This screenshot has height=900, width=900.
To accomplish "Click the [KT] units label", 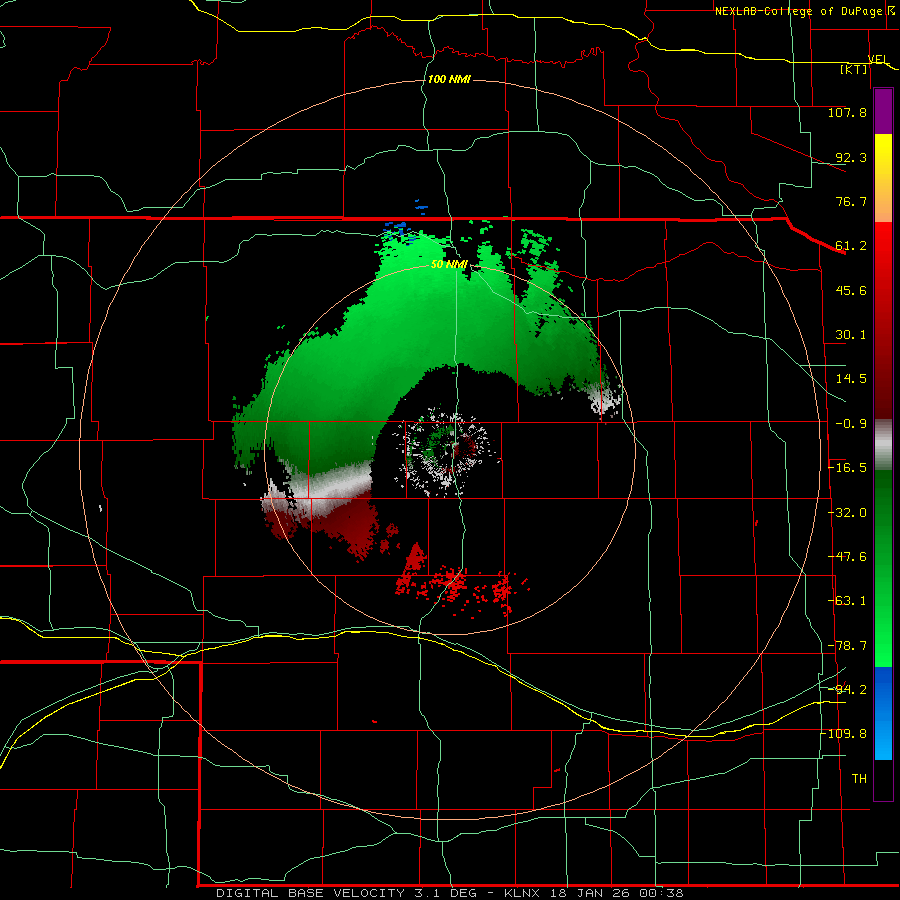I will coord(854,69).
